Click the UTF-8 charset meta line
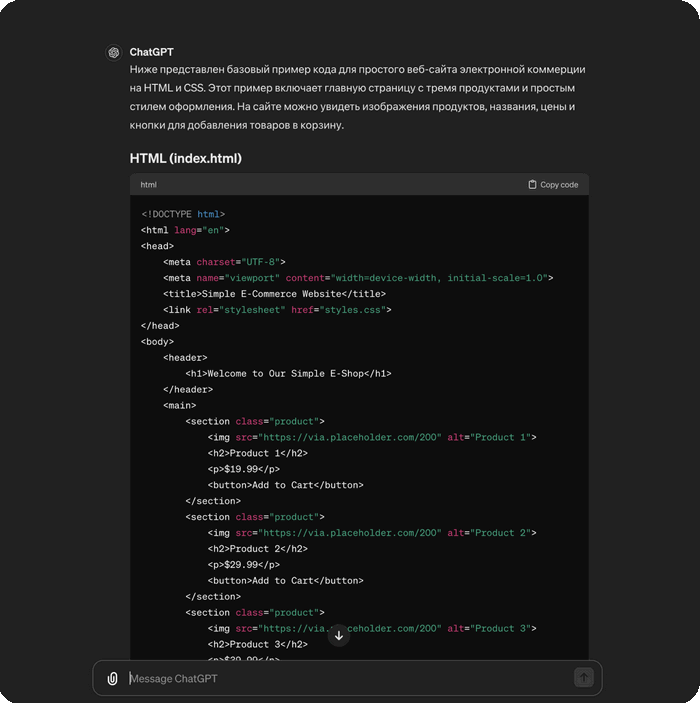Screen dimensions: 700x703 tap(225, 262)
